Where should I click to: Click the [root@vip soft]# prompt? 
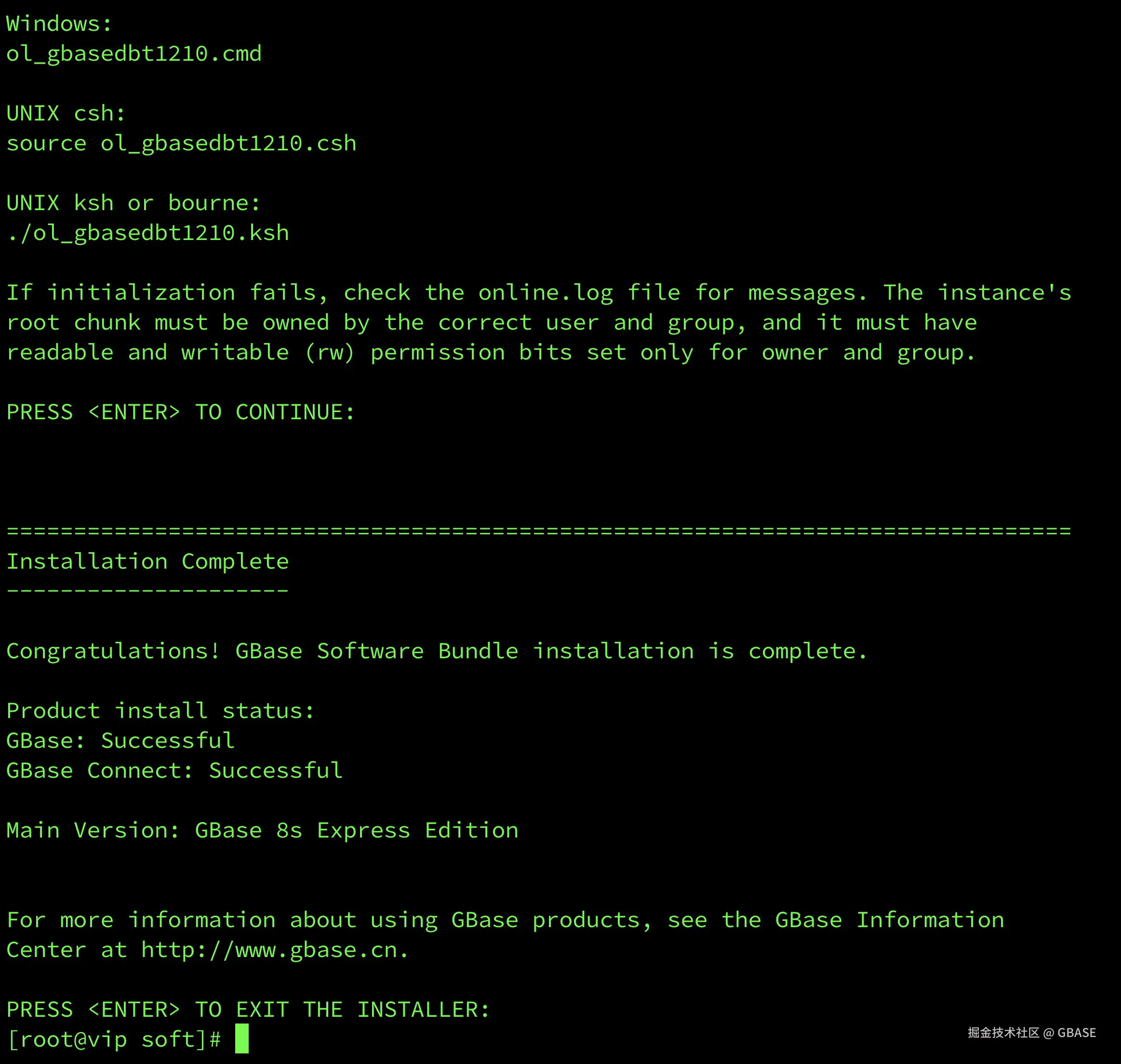click(x=114, y=1039)
